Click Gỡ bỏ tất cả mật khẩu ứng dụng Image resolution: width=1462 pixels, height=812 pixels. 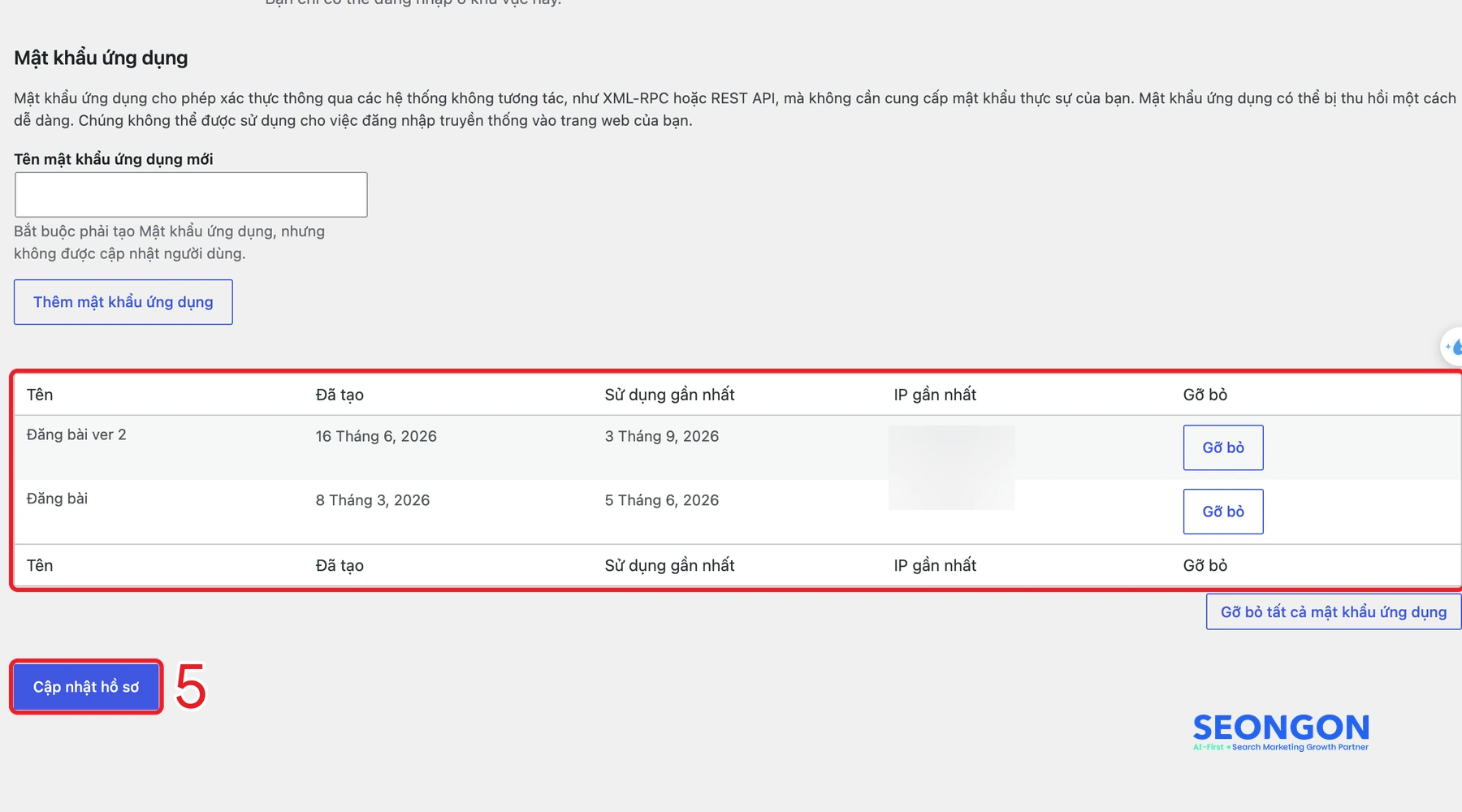1334,611
